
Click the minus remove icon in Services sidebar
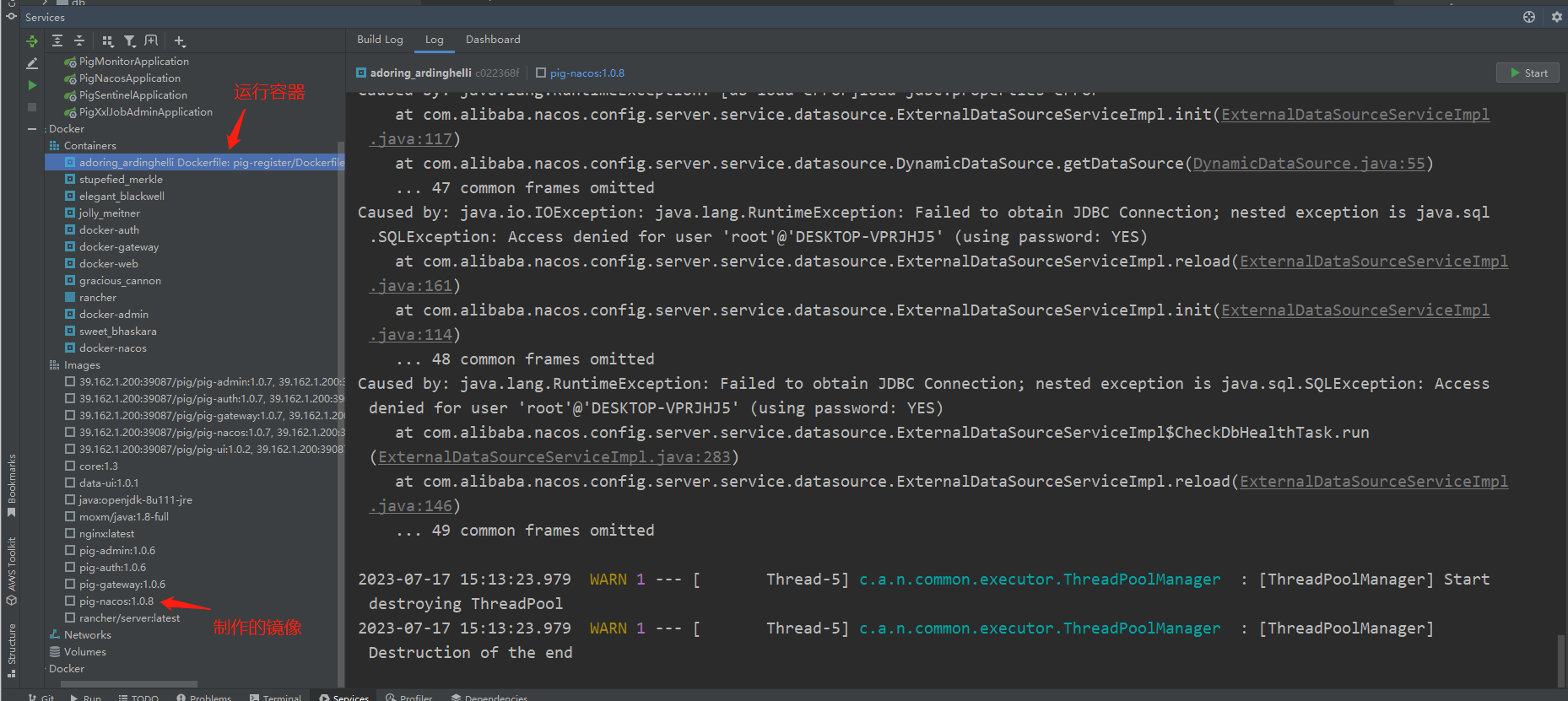(x=32, y=129)
